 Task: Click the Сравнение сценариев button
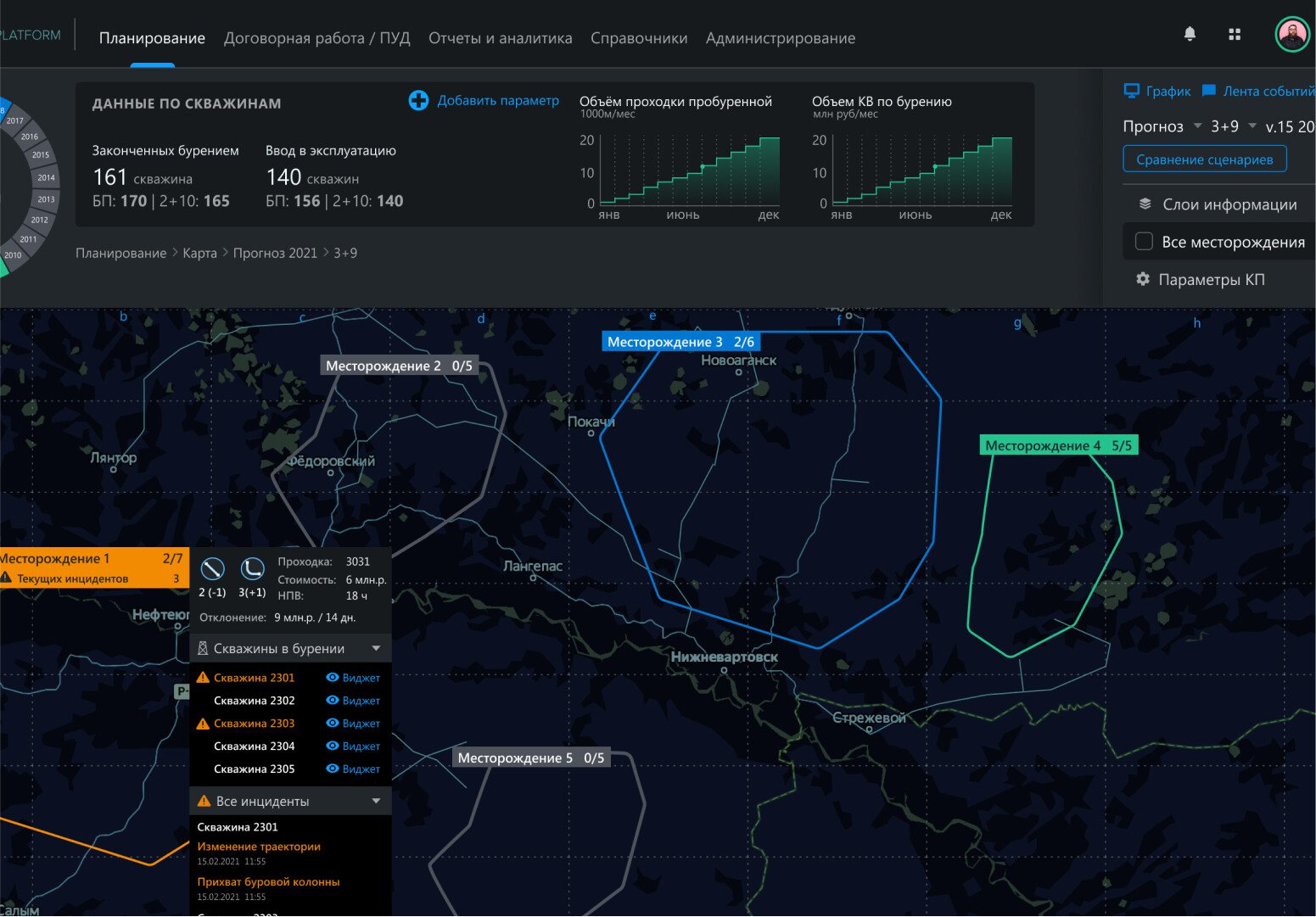pyautogui.click(x=1204, y=159)
